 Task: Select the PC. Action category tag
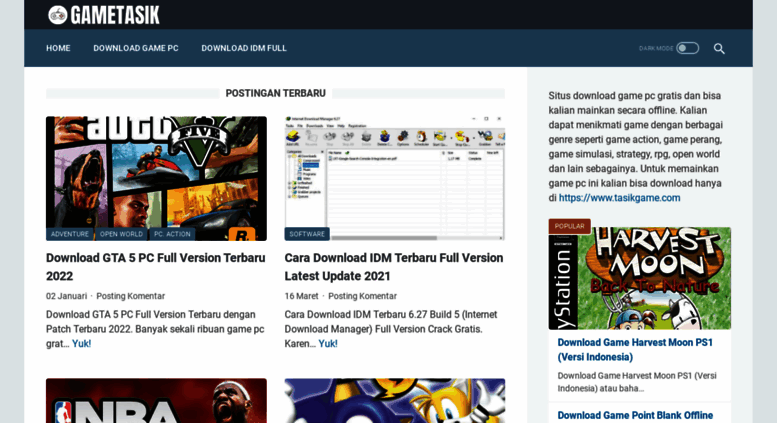(x=171, y=234)
